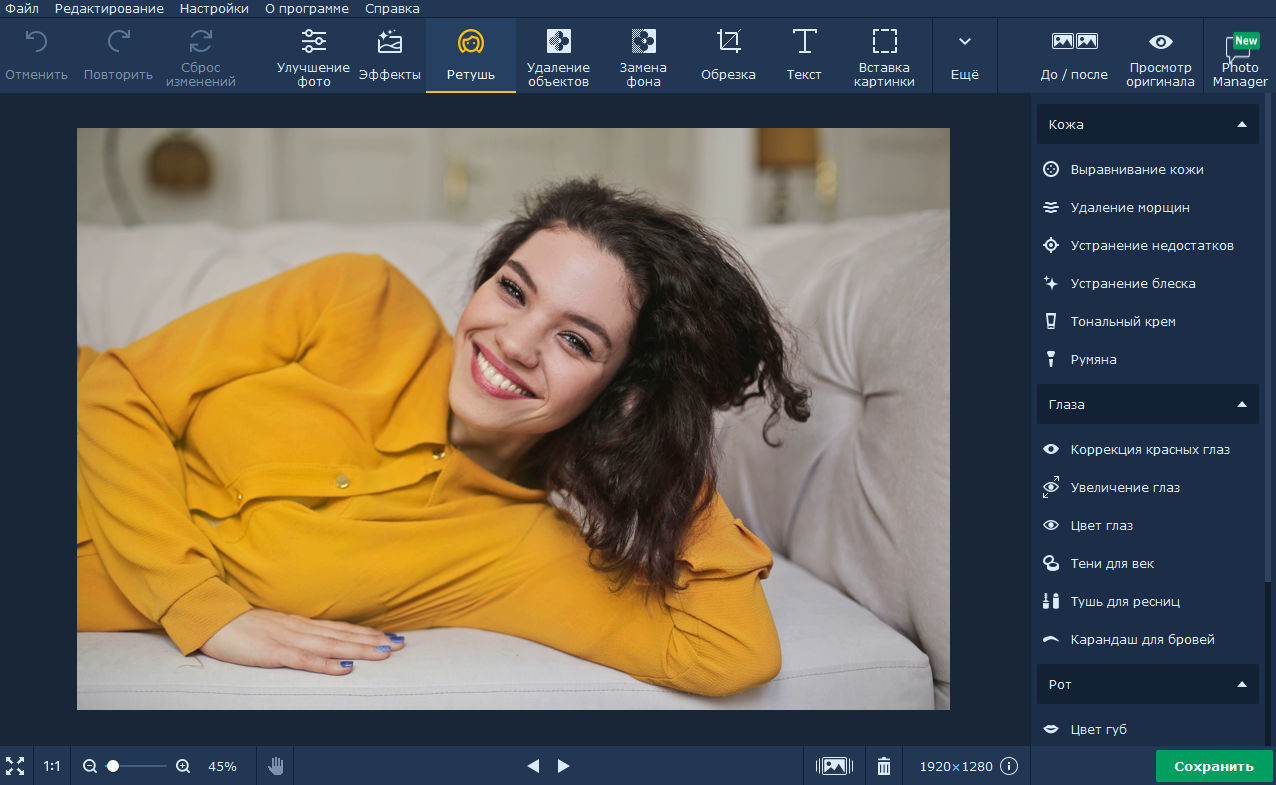Expand the Ещё dropdown

tap(965, 56)
